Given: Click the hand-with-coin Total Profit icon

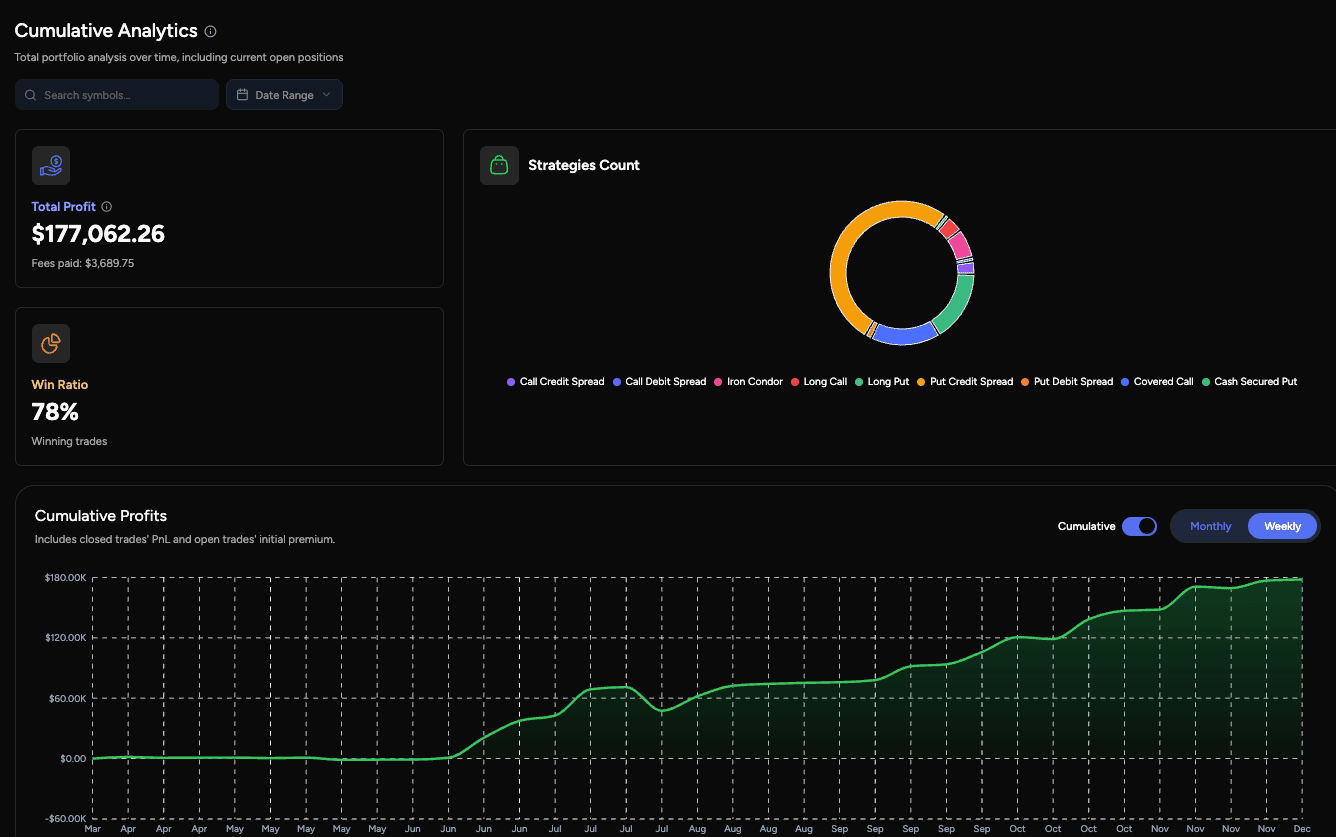Looking at the screenshot, I should 51,165.
